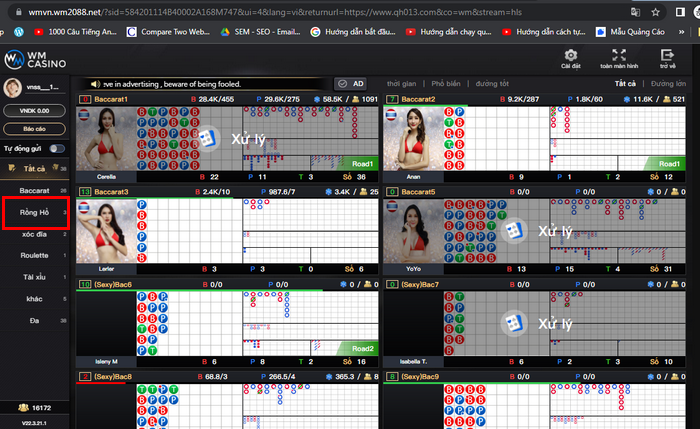Click the browser address bar URL

(275, 12)
